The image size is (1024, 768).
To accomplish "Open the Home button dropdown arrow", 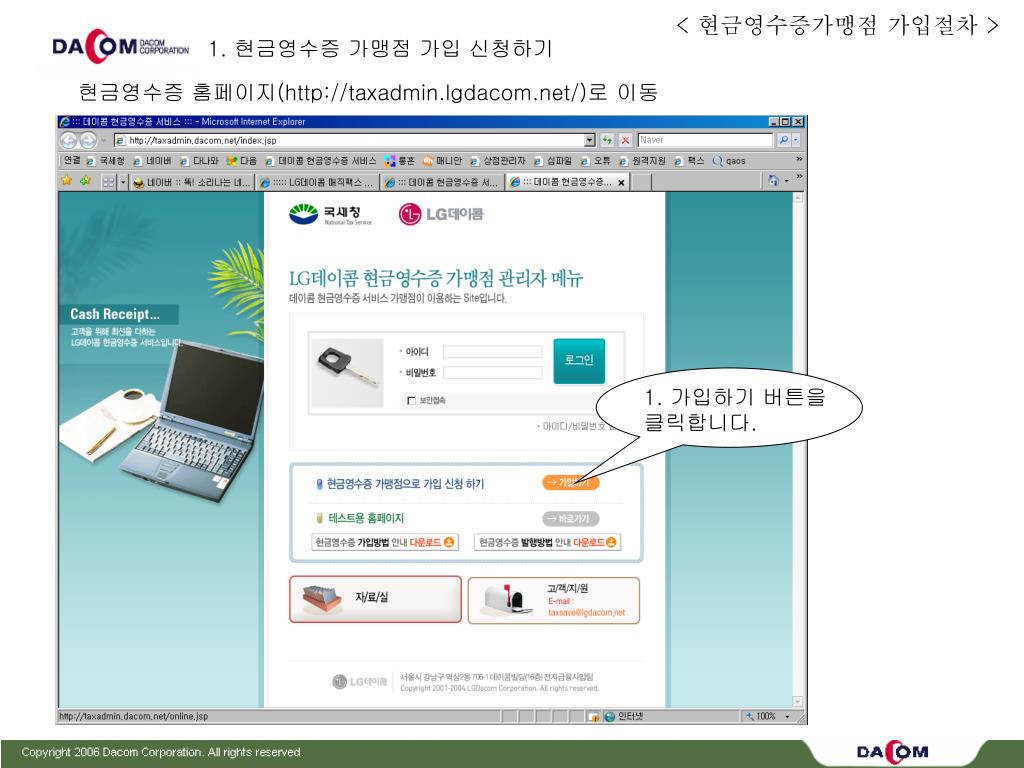I will click(x=787, y=181).
